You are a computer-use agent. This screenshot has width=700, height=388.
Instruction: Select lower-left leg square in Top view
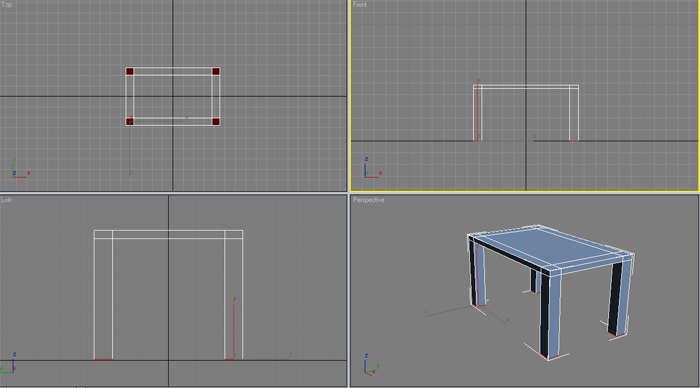pyautogui.click(x=130, y=122)
